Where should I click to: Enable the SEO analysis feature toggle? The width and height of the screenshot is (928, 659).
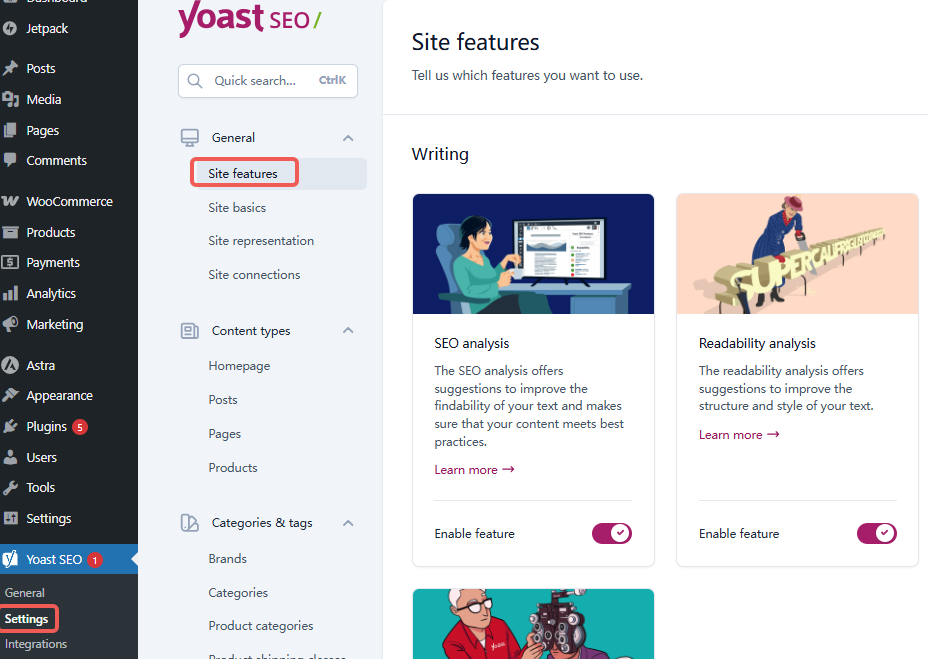[x=611, y=533]
